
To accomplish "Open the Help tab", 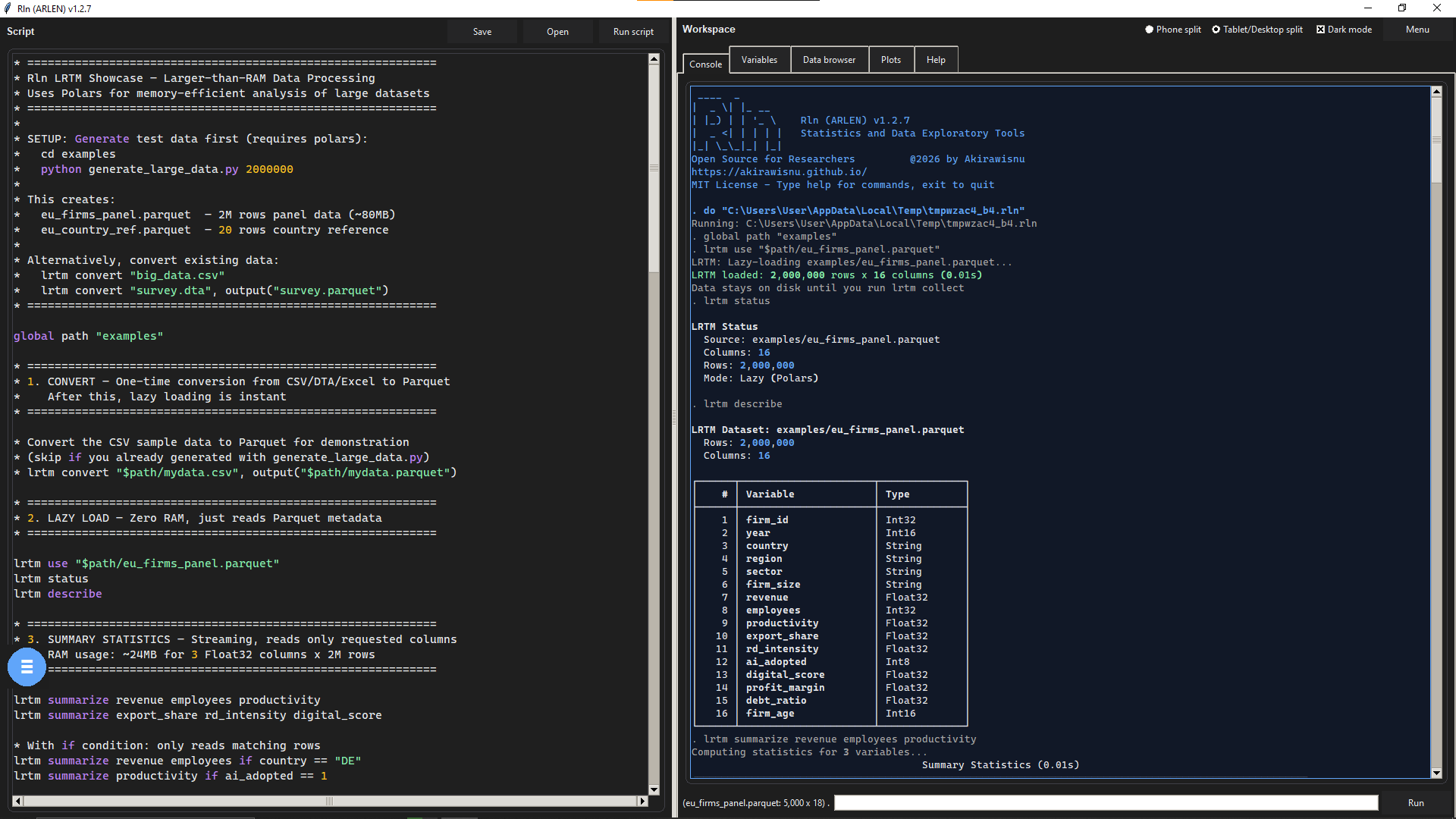I will coord(936,60).
